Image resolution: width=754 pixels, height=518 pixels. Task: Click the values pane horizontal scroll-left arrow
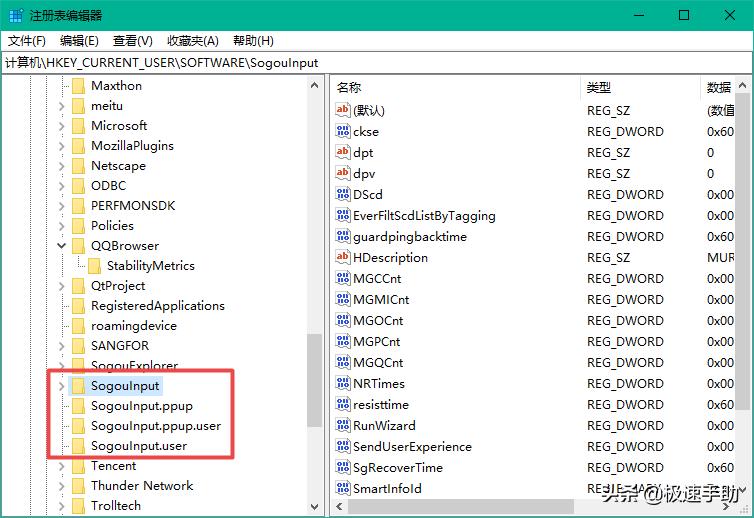point(339,506)
